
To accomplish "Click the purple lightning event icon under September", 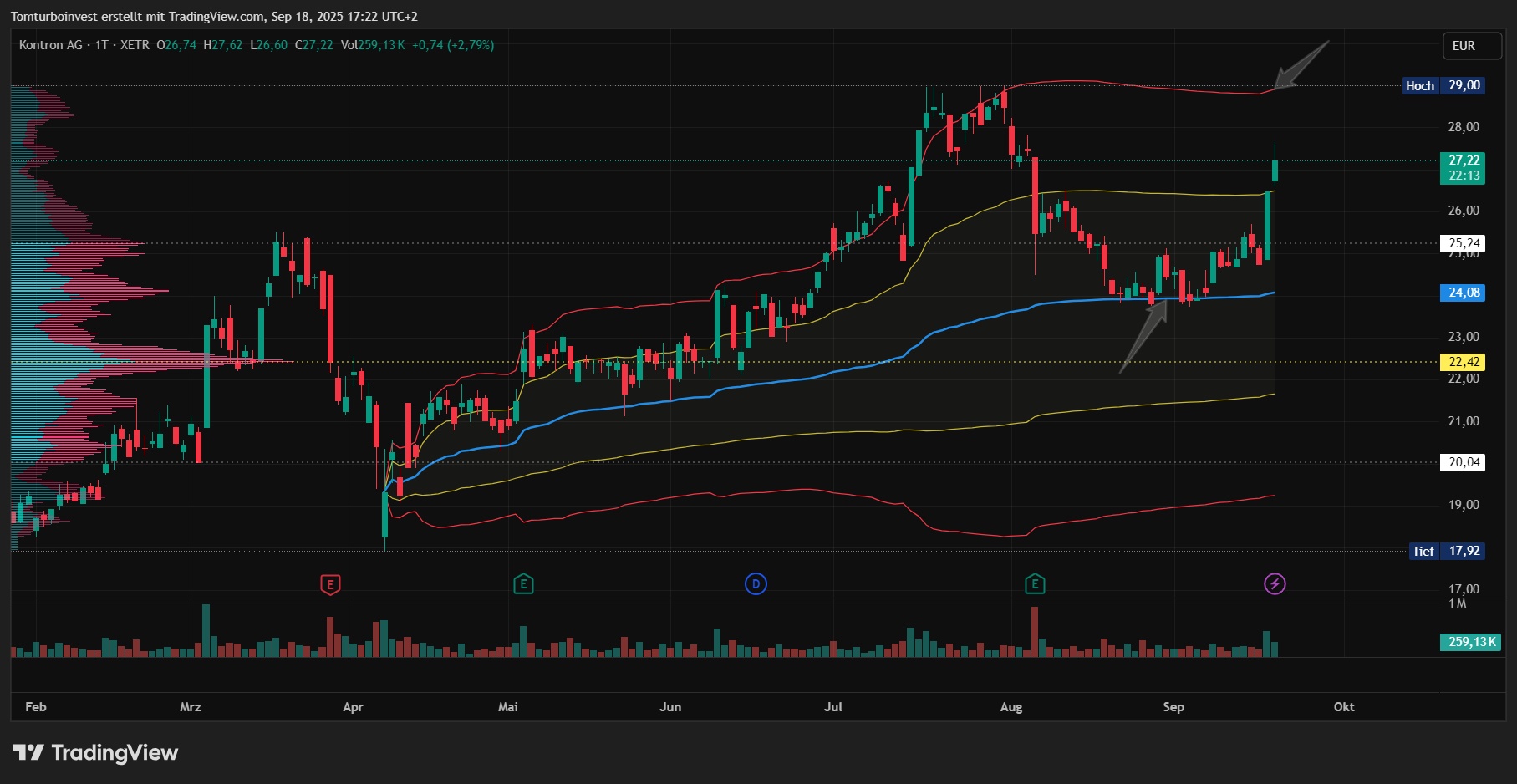I will tap(1274, 585).
